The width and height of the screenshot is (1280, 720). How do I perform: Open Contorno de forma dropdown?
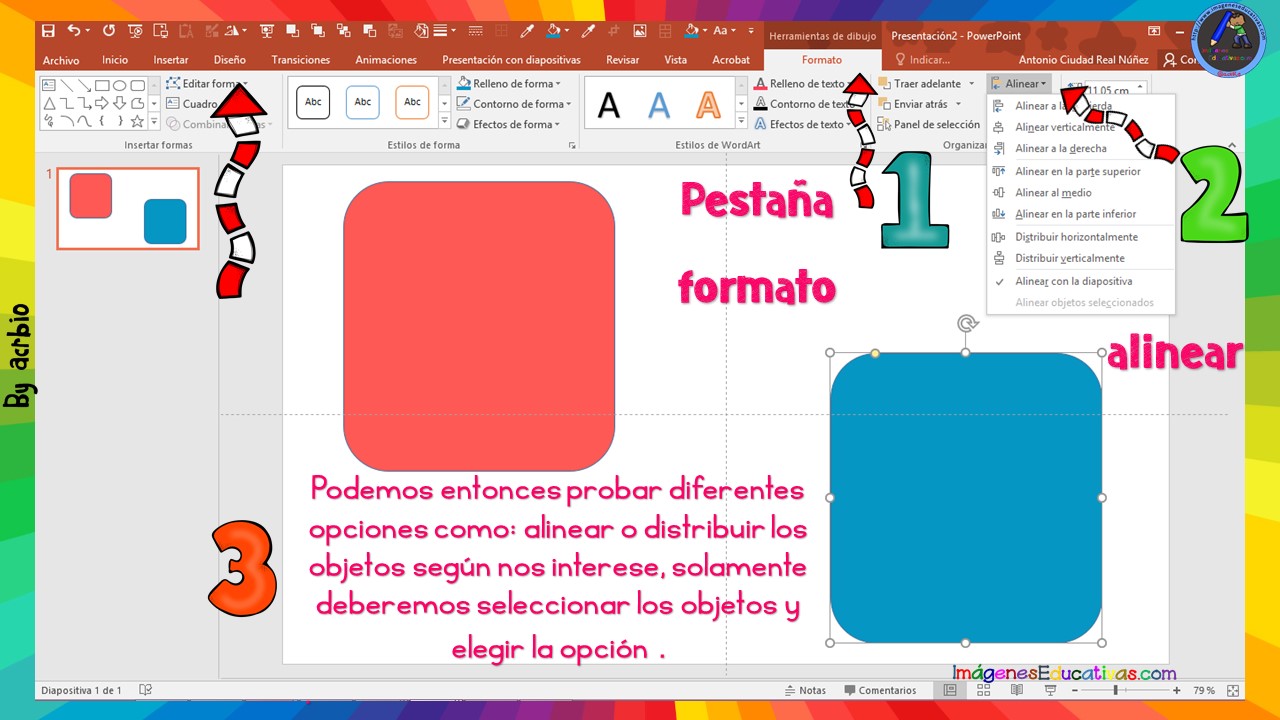point(514,104)
